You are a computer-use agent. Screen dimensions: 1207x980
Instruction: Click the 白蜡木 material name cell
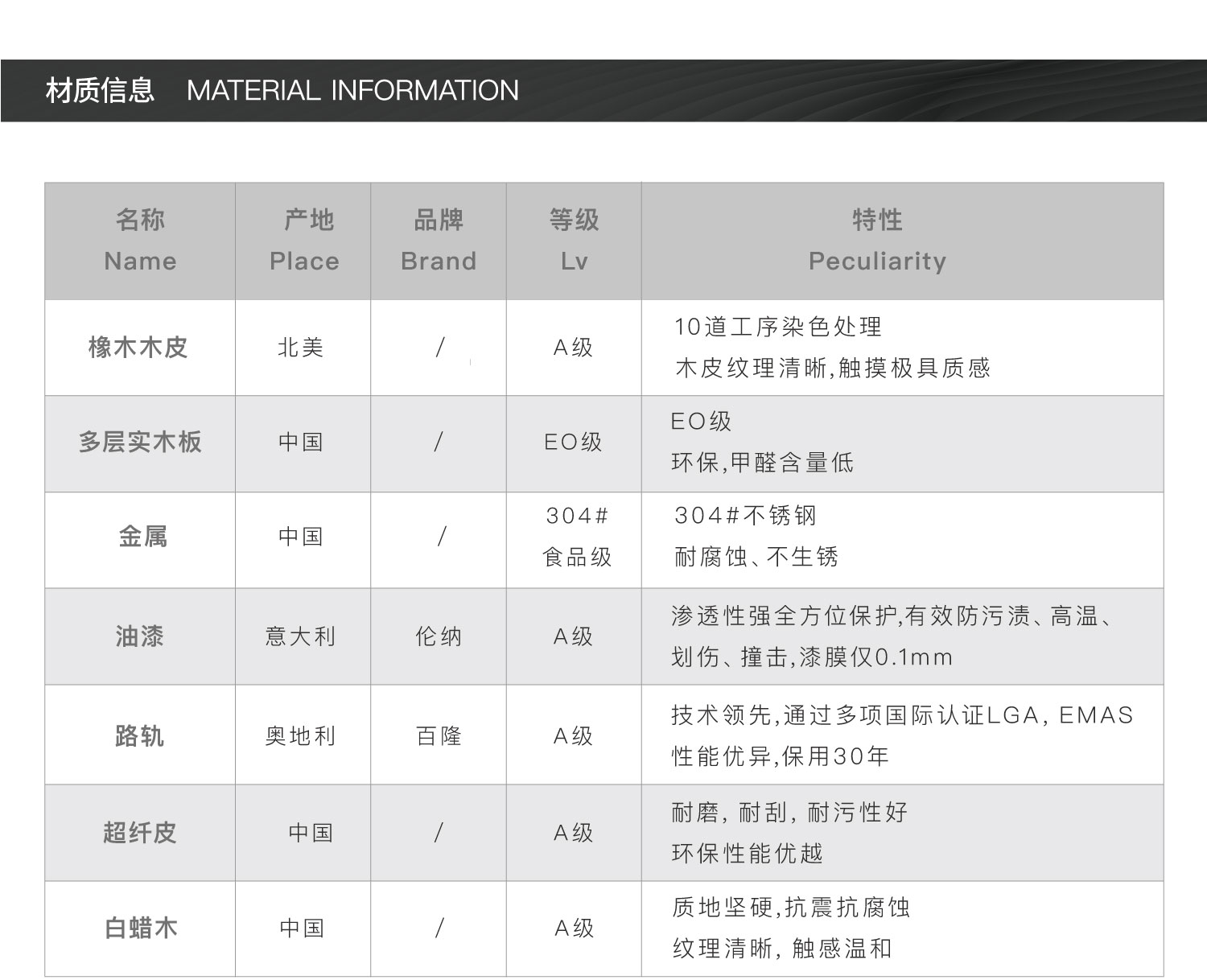141,929
